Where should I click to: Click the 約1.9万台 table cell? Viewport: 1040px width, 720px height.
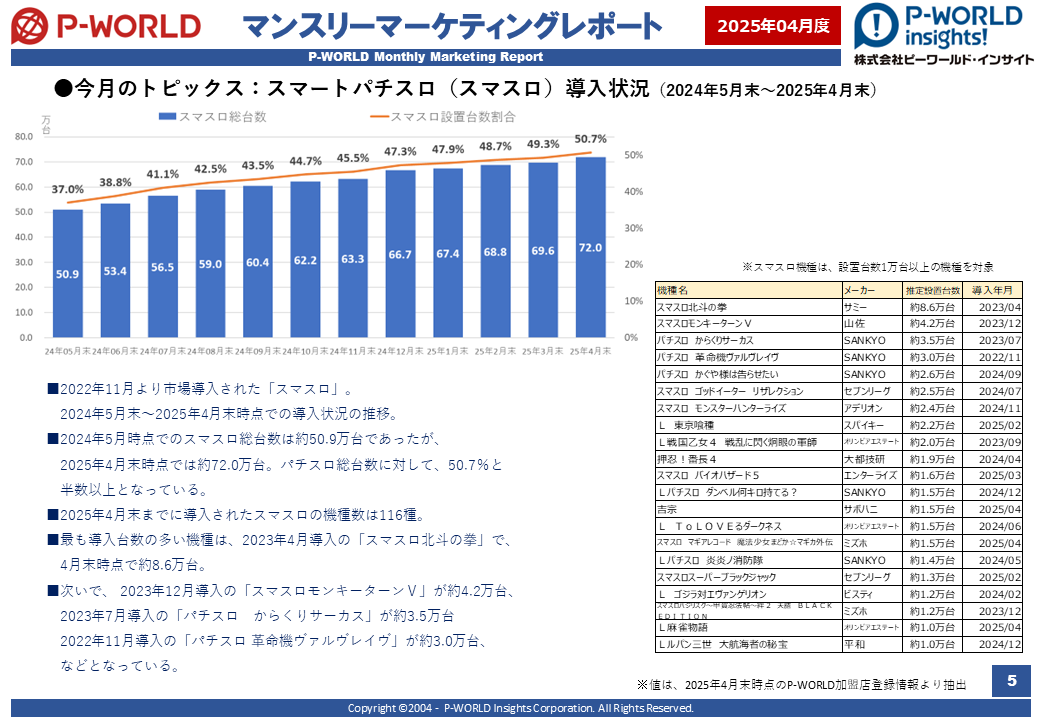pyautogui.click(x=933, y=459)
